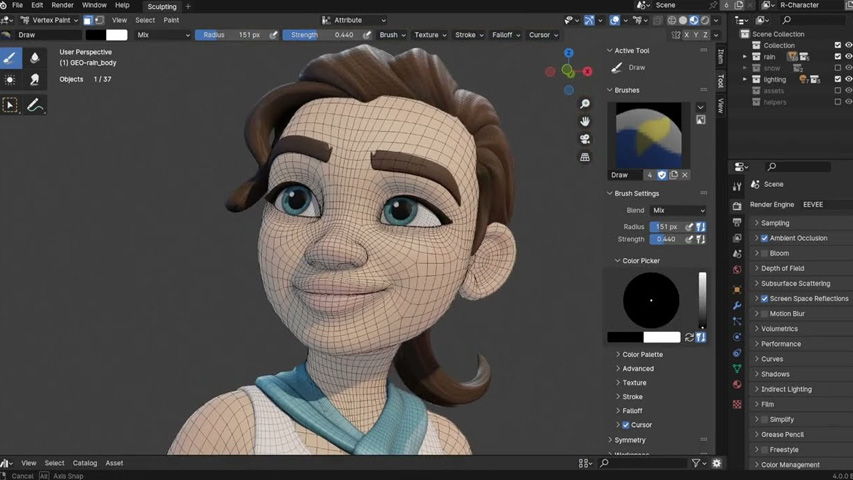The image size is (853, 480).
Task: Toggle camera view icon
Action: coord(585,139)
